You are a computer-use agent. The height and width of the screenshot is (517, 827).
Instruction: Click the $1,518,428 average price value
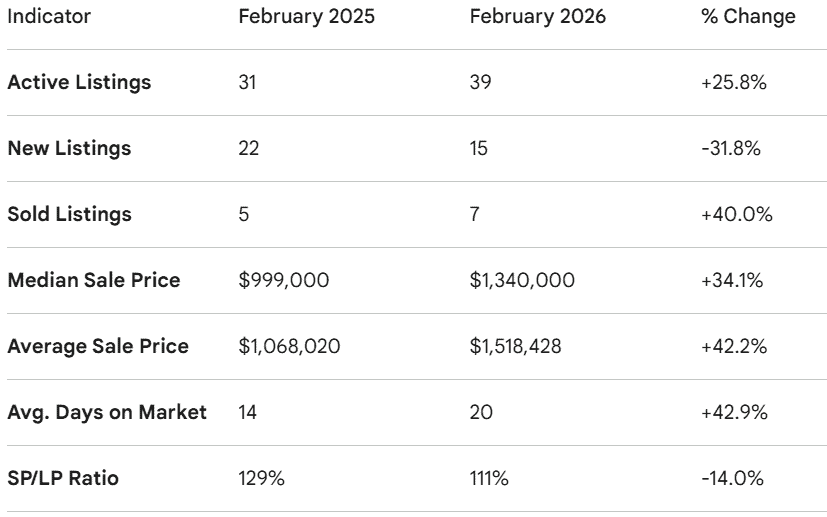click(516, 346)
